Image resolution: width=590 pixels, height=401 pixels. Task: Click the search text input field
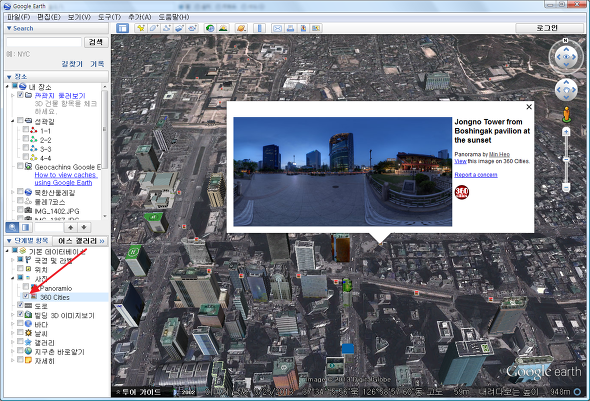click(x=44, y=42)
